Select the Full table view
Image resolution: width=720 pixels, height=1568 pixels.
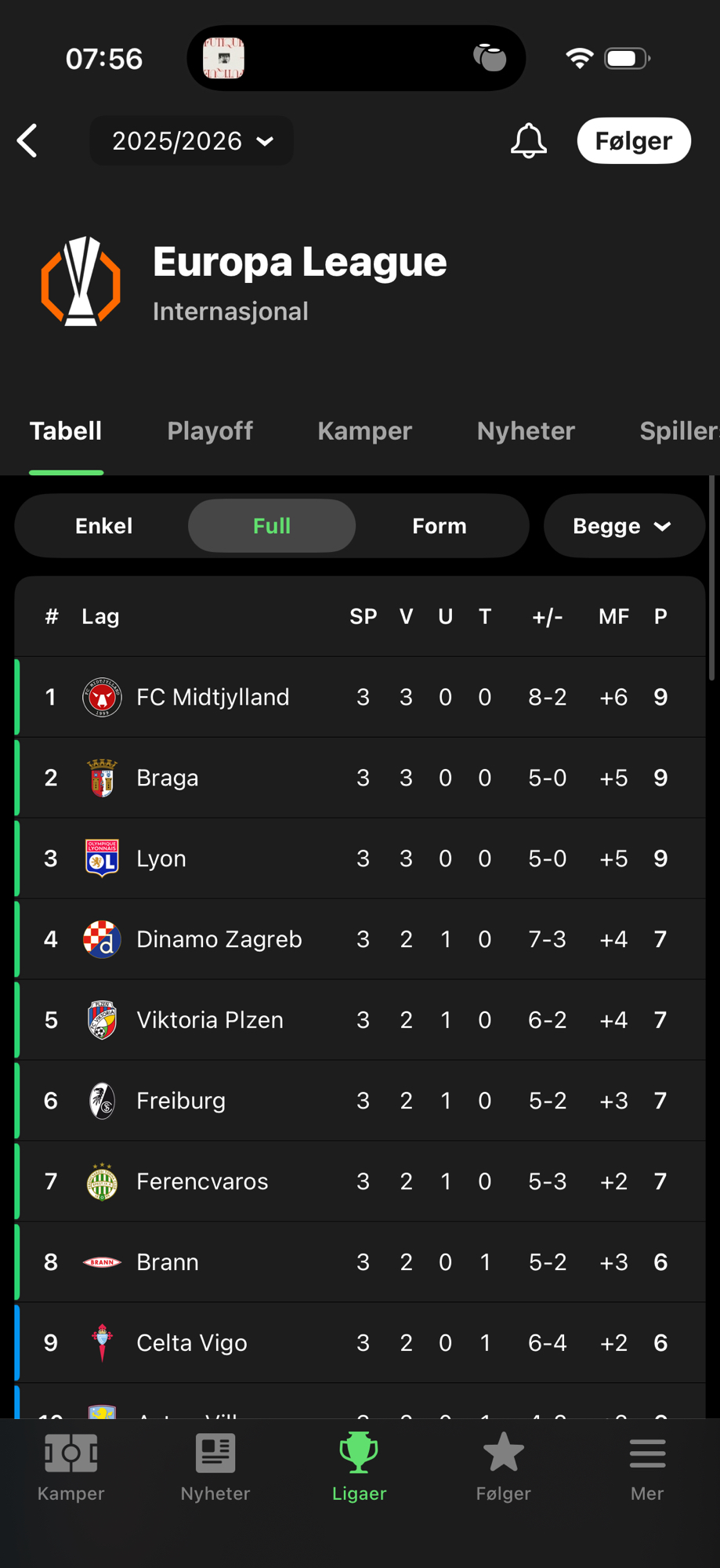click(x=272, y=526)
